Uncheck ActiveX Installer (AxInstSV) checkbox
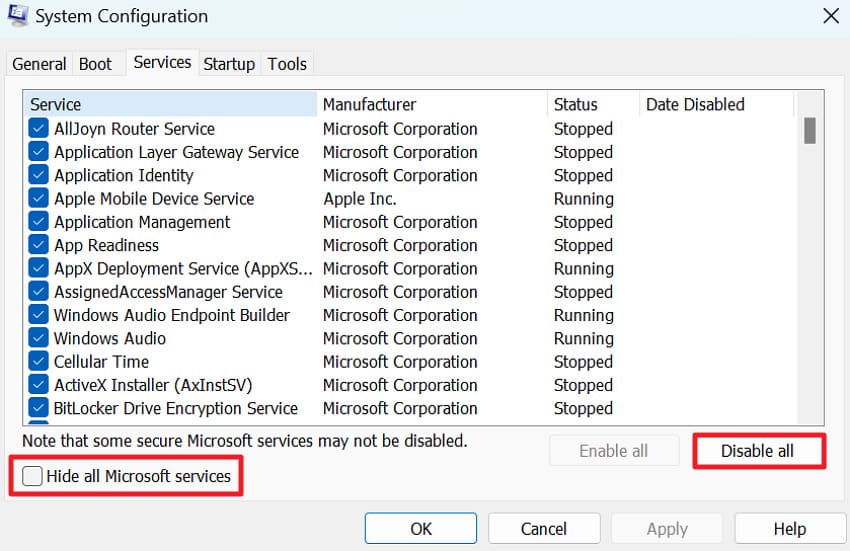The height and width of the screenshot is (551, 850). click(x=38, y=385)
